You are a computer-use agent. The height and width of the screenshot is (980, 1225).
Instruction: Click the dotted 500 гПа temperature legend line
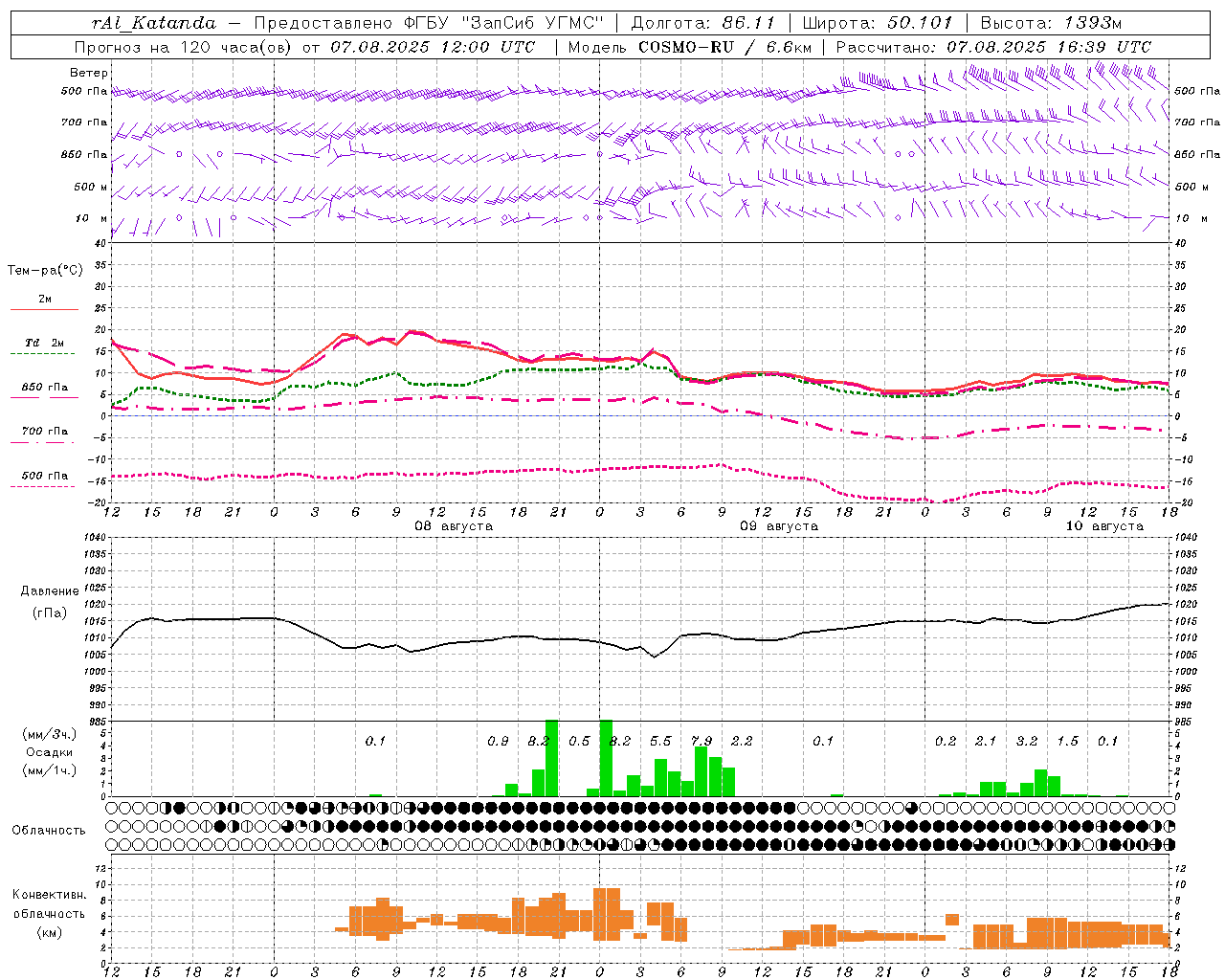44,486
